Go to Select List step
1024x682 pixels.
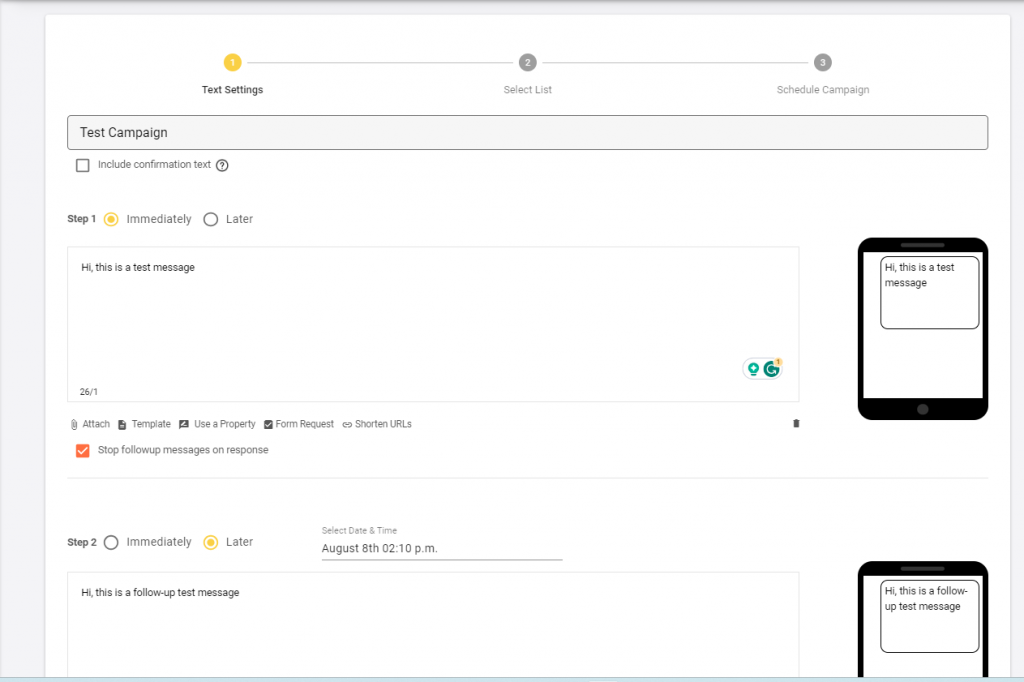click(x=528, y=89)
